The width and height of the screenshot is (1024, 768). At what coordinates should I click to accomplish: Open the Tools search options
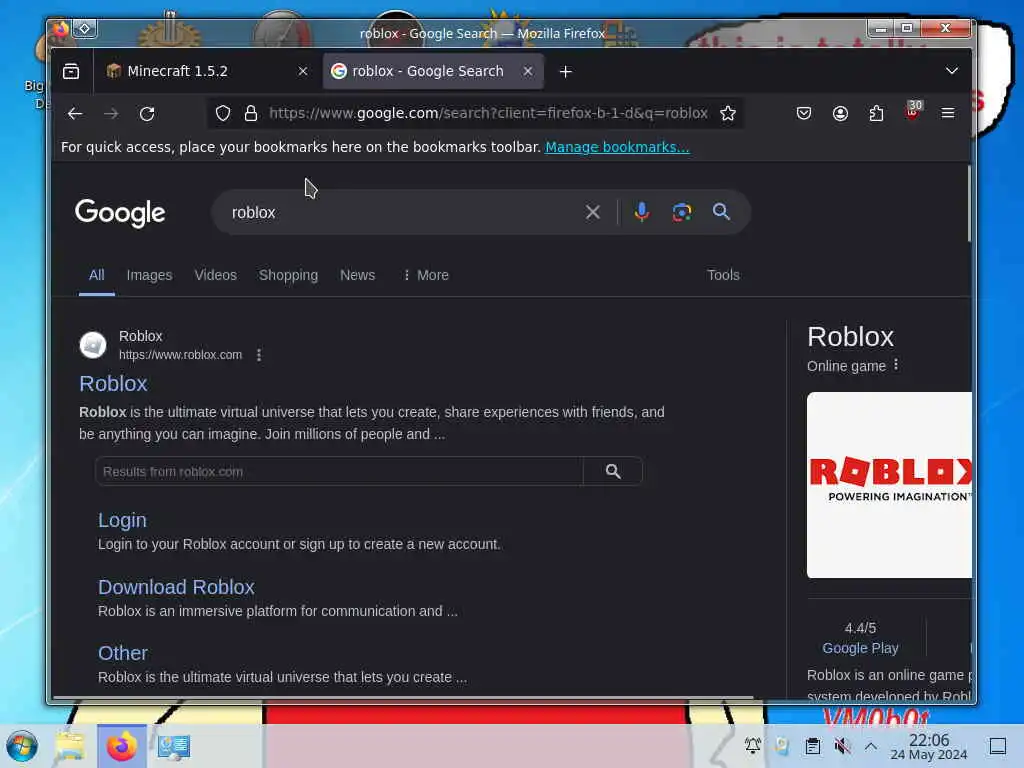point(723,275)
